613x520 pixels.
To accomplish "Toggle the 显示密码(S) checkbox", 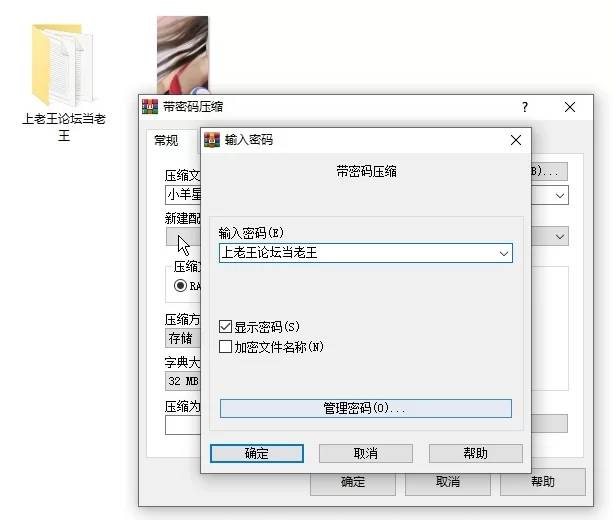I will [x=225, y=326].
